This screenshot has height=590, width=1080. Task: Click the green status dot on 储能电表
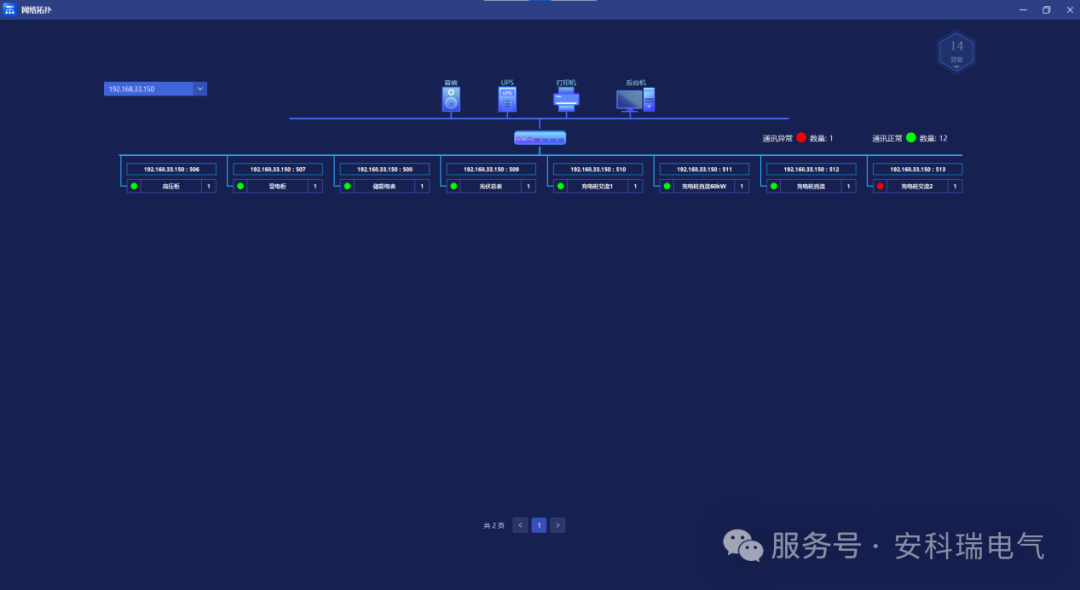click(345, 185)
